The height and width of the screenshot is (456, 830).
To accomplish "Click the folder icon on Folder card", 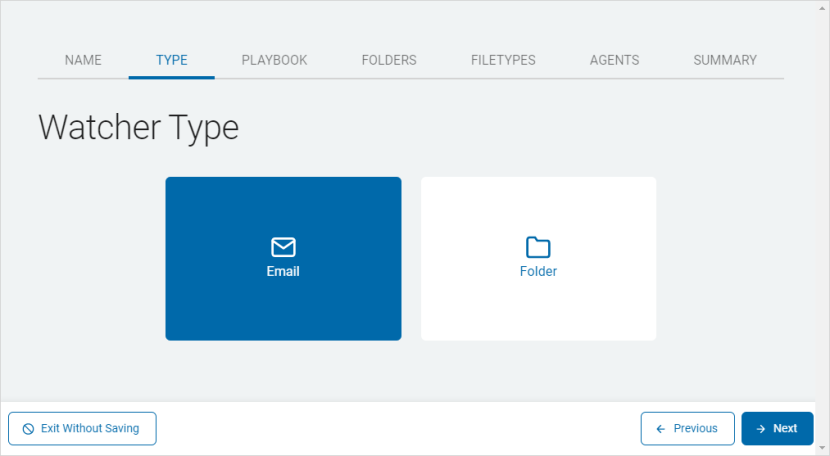I will 538,247.
